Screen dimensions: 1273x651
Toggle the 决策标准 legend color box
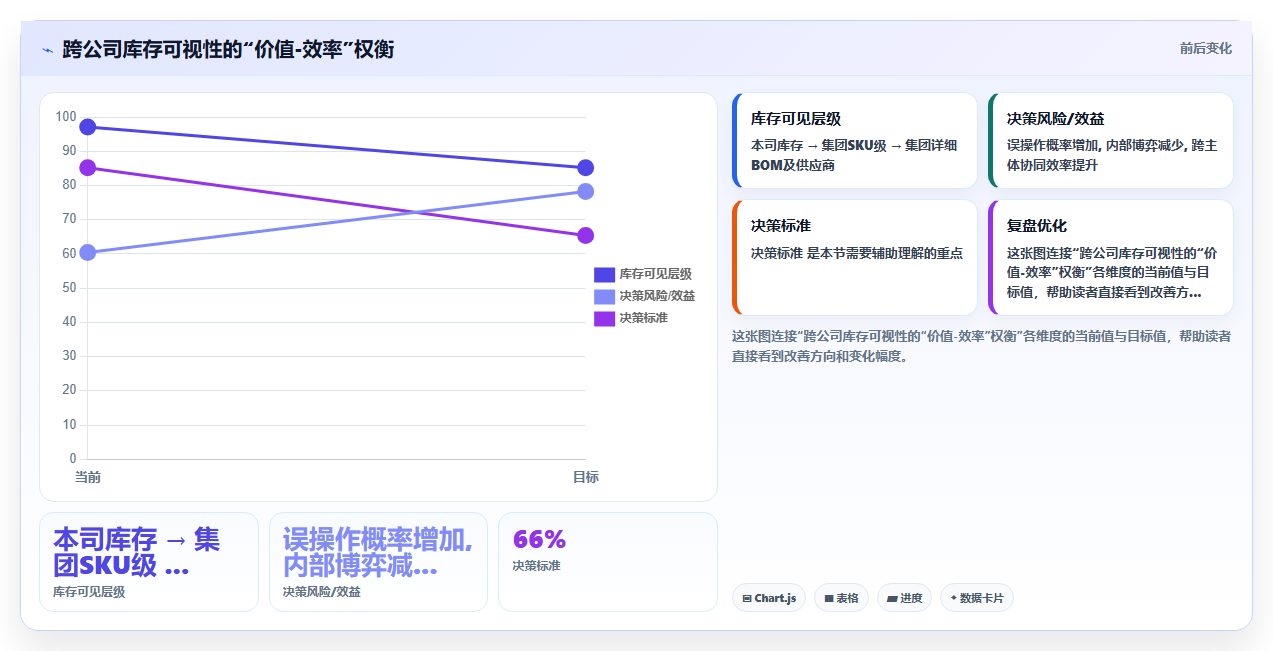(x=604, y=318)
